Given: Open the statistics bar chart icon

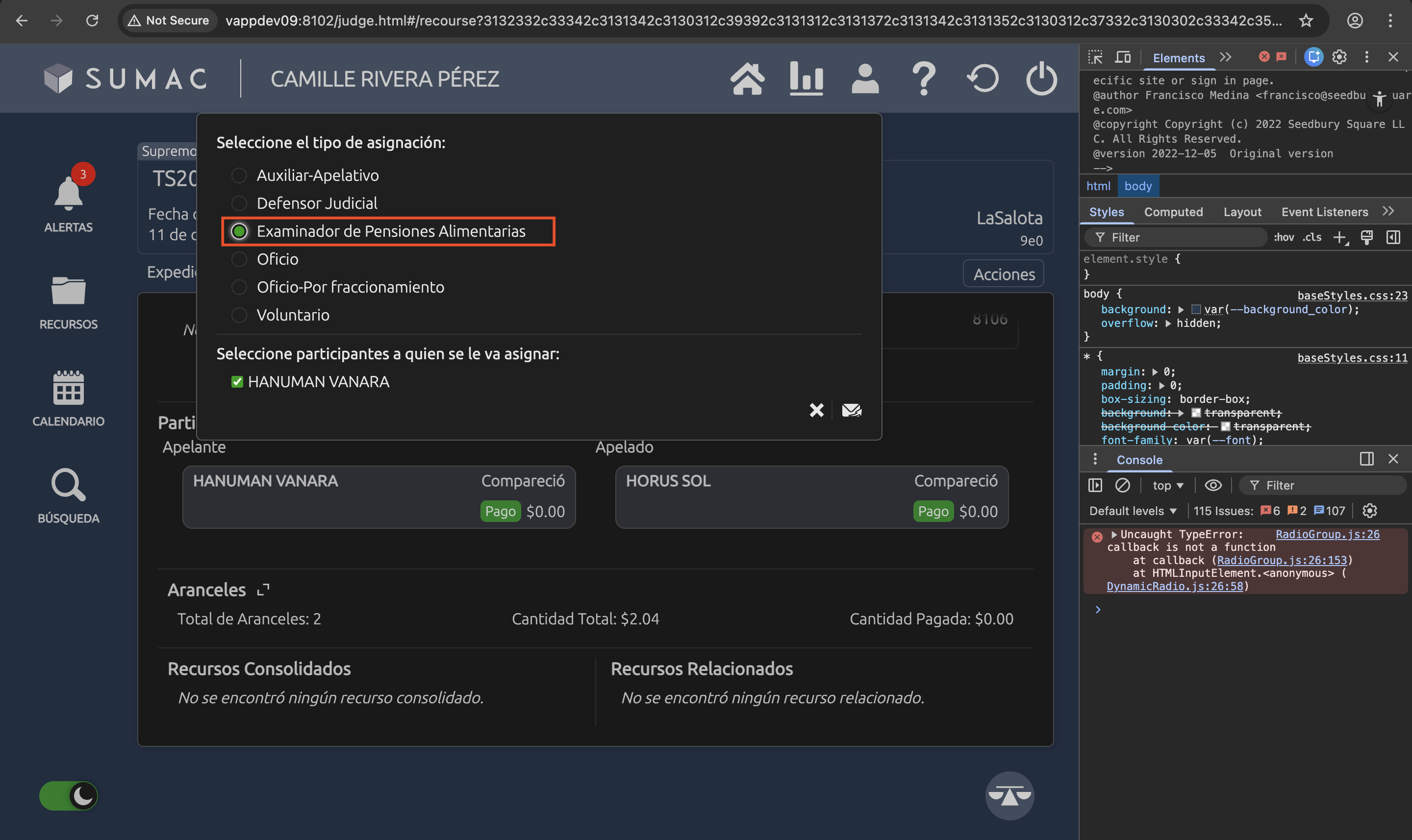Looking at the screenshot, I should pos(806,79).
